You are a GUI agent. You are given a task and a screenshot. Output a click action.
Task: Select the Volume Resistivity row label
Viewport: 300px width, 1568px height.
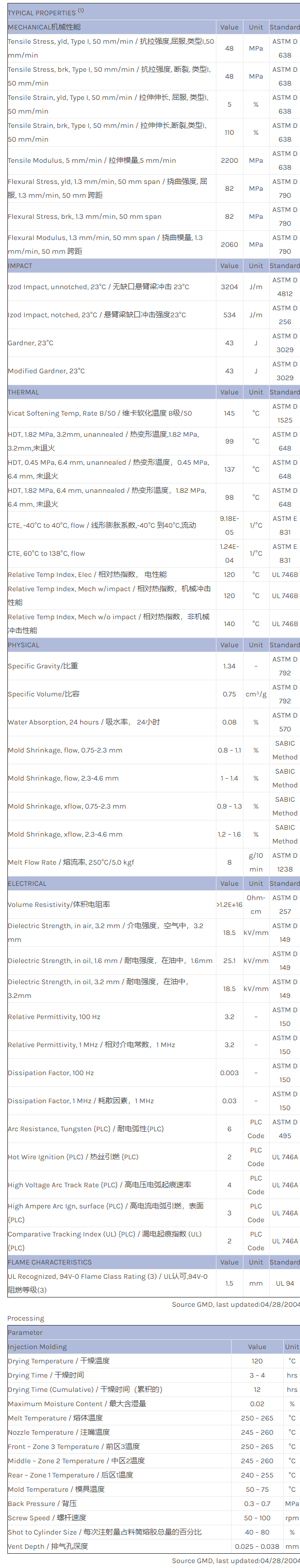[x=59, y=905]
